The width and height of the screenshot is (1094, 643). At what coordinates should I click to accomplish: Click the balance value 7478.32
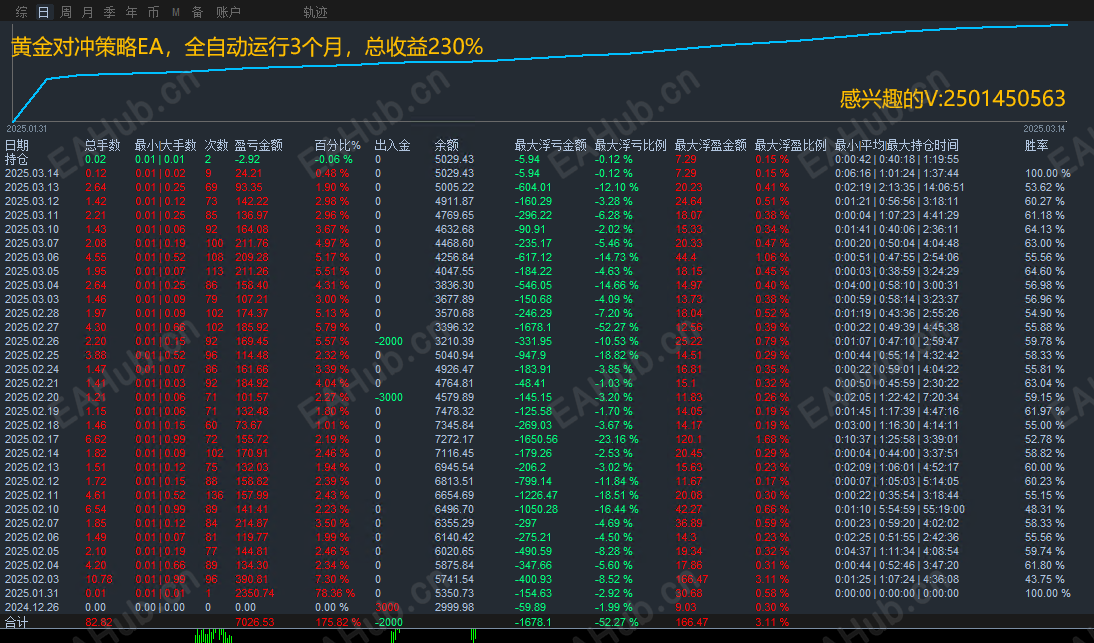(x=454, y=411)
